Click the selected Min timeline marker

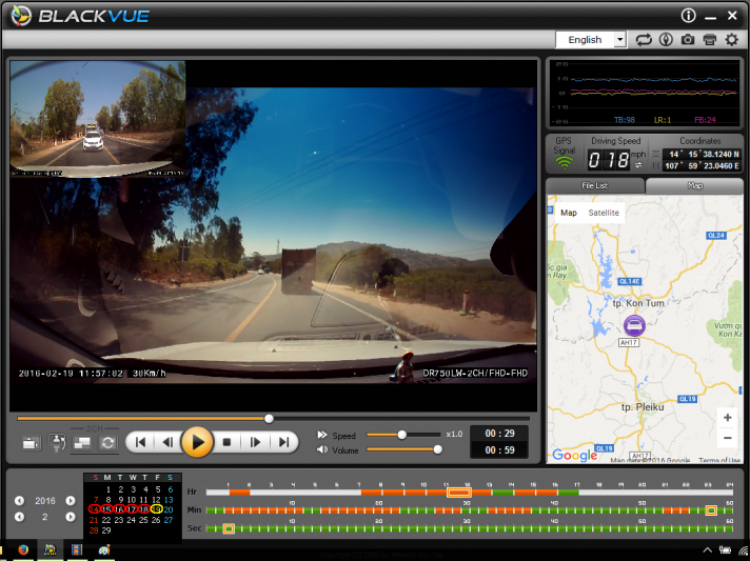click(x=711, y=510)
